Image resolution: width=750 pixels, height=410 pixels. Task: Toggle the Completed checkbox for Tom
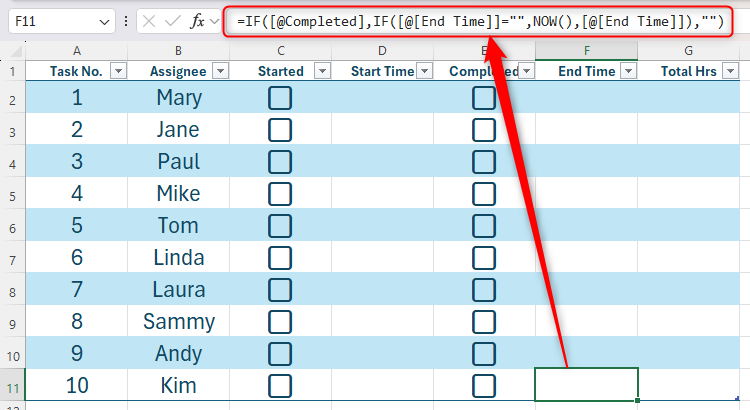point(484,226)
